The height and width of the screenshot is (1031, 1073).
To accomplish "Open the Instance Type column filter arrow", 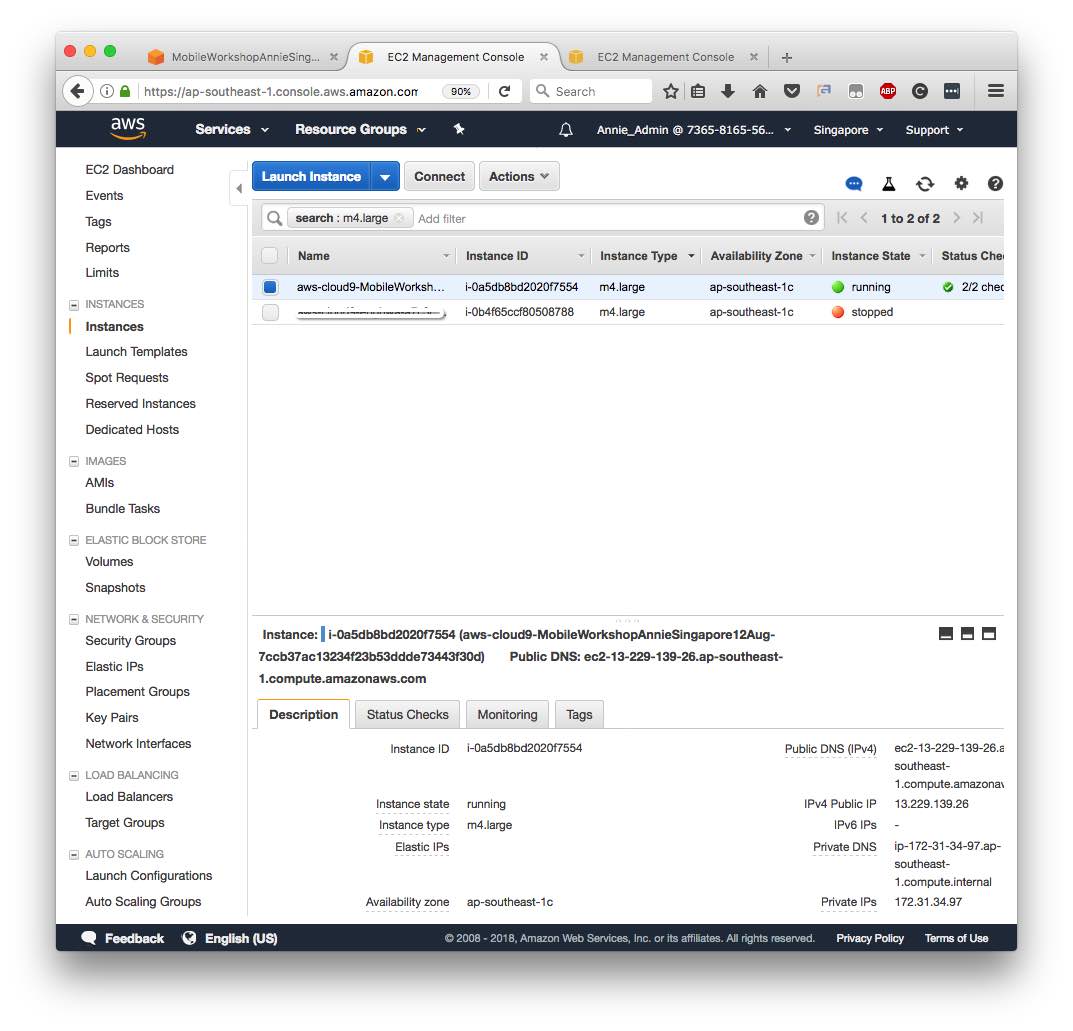I will pos(691,256).
